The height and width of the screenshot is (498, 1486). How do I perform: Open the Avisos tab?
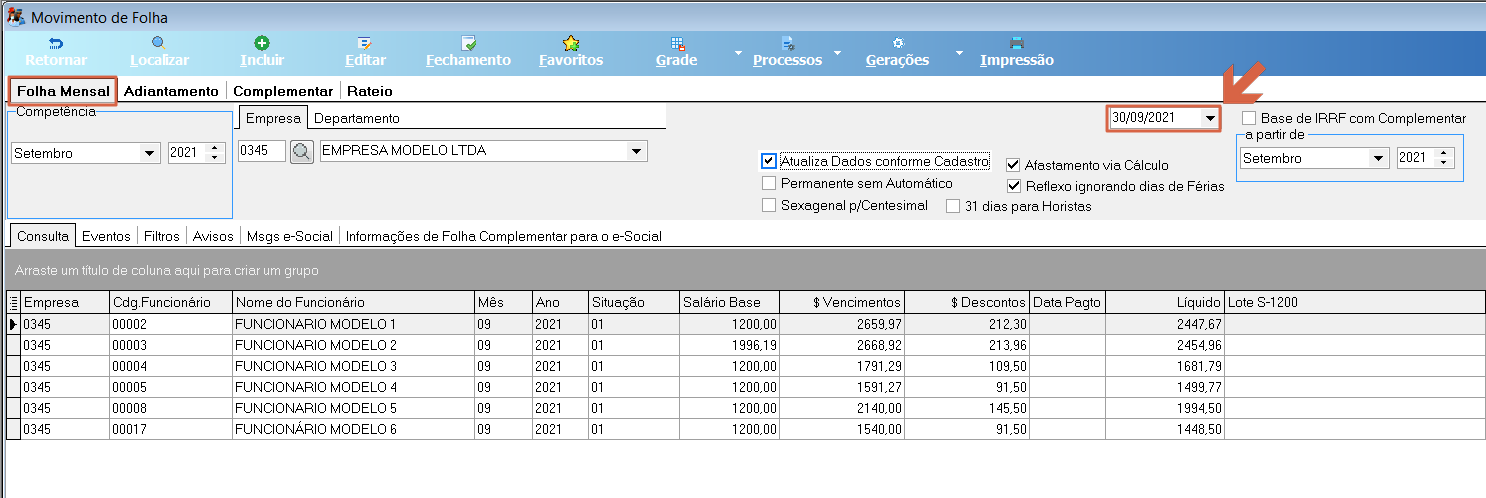[211, 236]
